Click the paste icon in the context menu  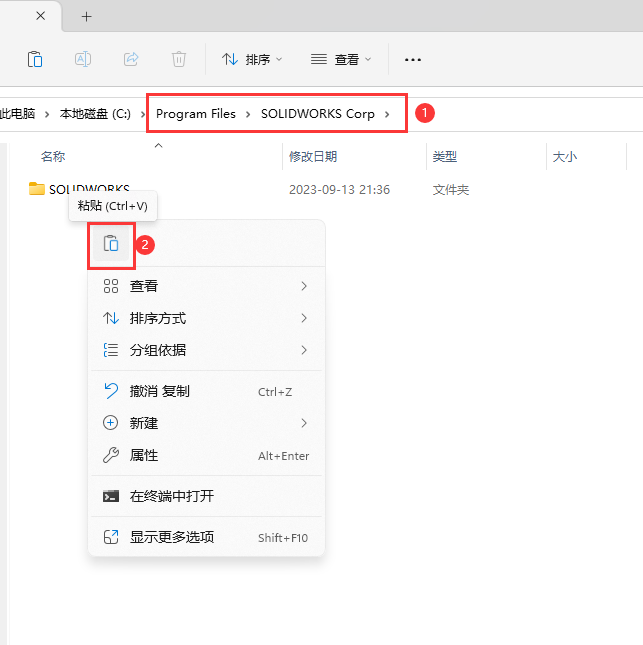[x=111, y=244]
